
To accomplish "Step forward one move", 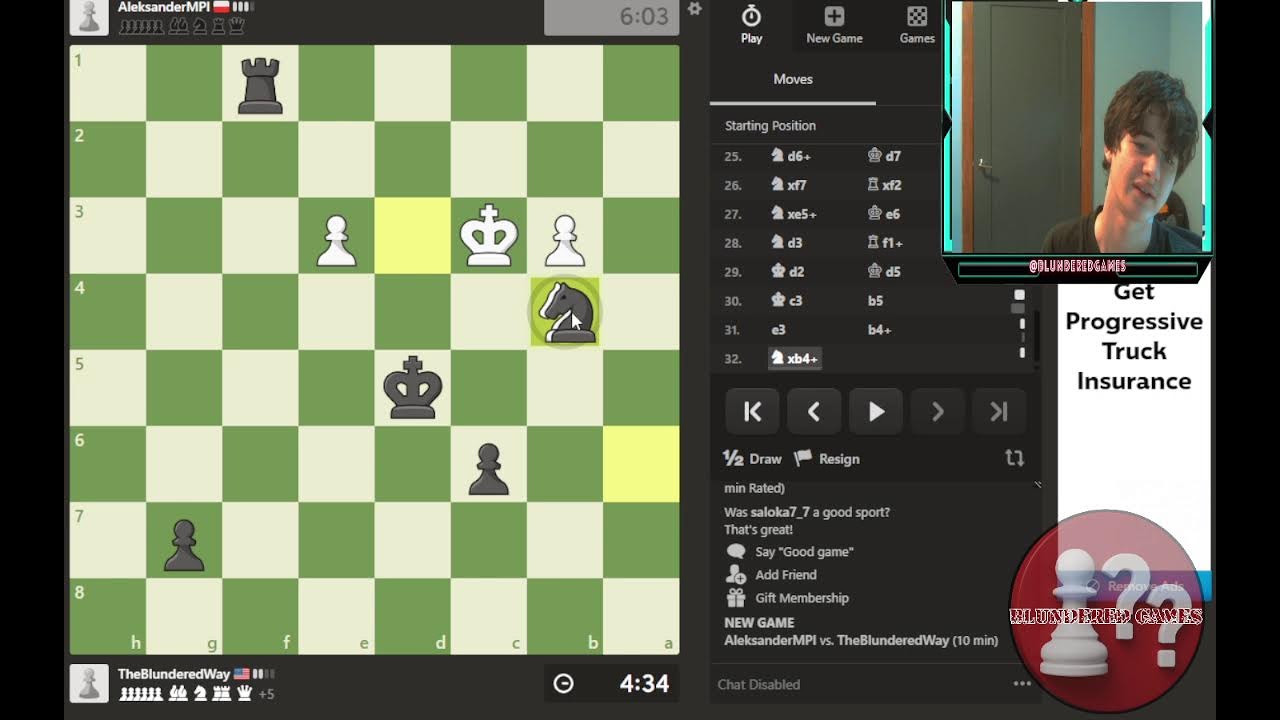I will (x=937, y=412).
